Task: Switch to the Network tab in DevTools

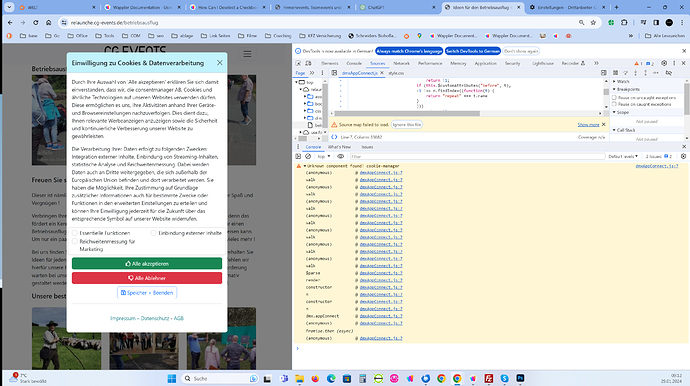Action: (x=401, y=63)
